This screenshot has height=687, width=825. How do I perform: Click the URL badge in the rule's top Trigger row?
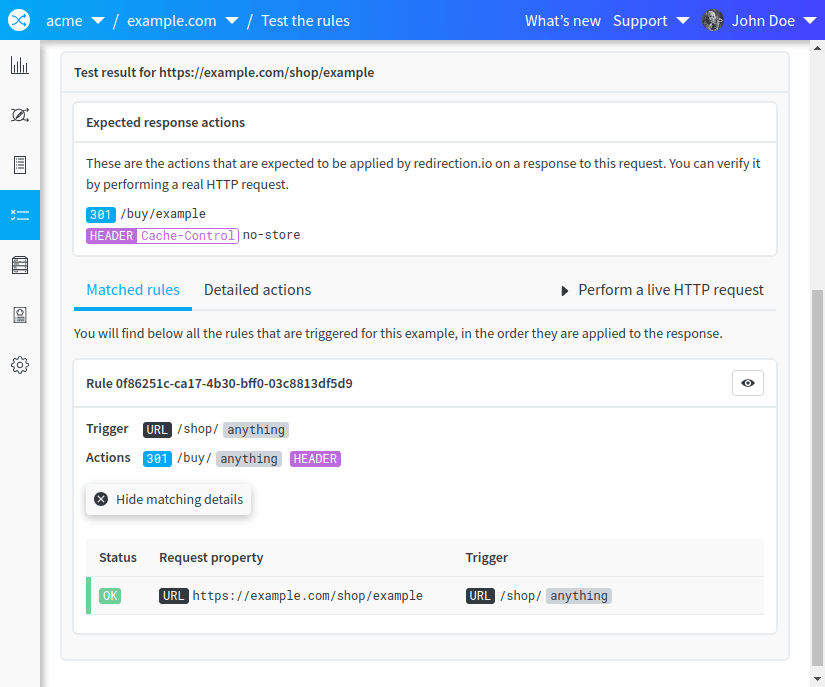click(157, 430)
